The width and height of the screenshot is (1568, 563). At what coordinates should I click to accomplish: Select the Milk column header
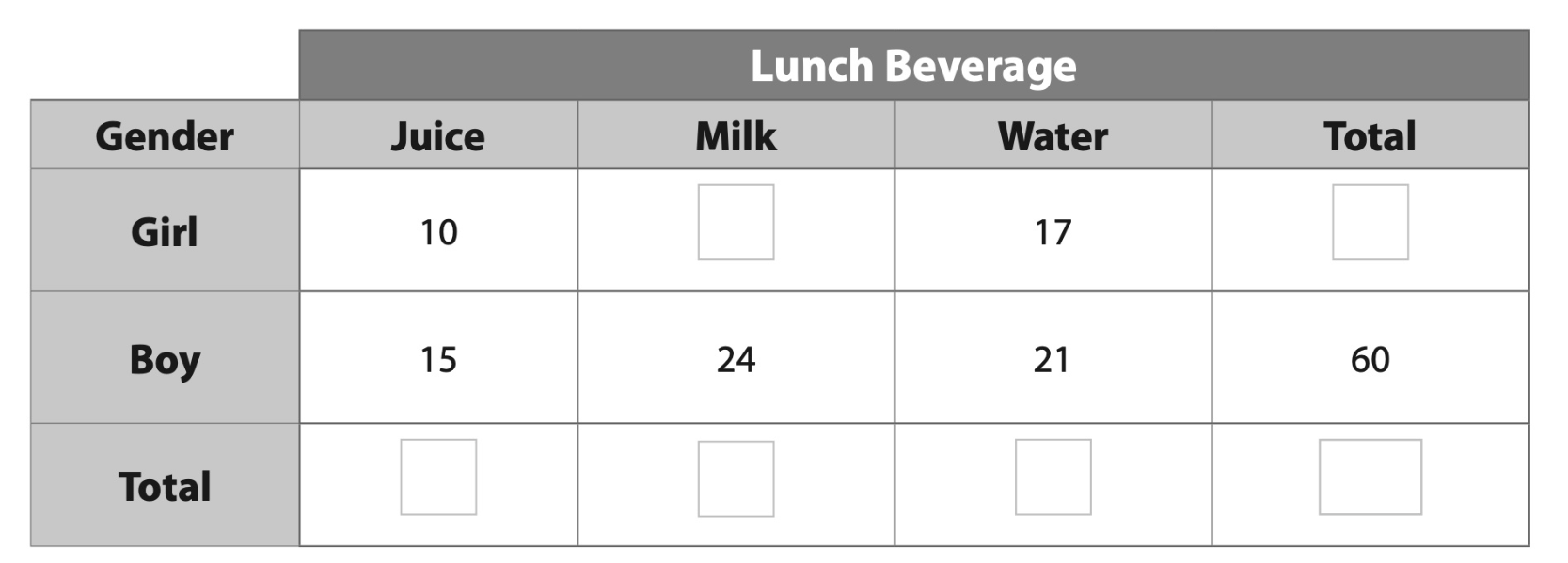click(x=736, y=136)
